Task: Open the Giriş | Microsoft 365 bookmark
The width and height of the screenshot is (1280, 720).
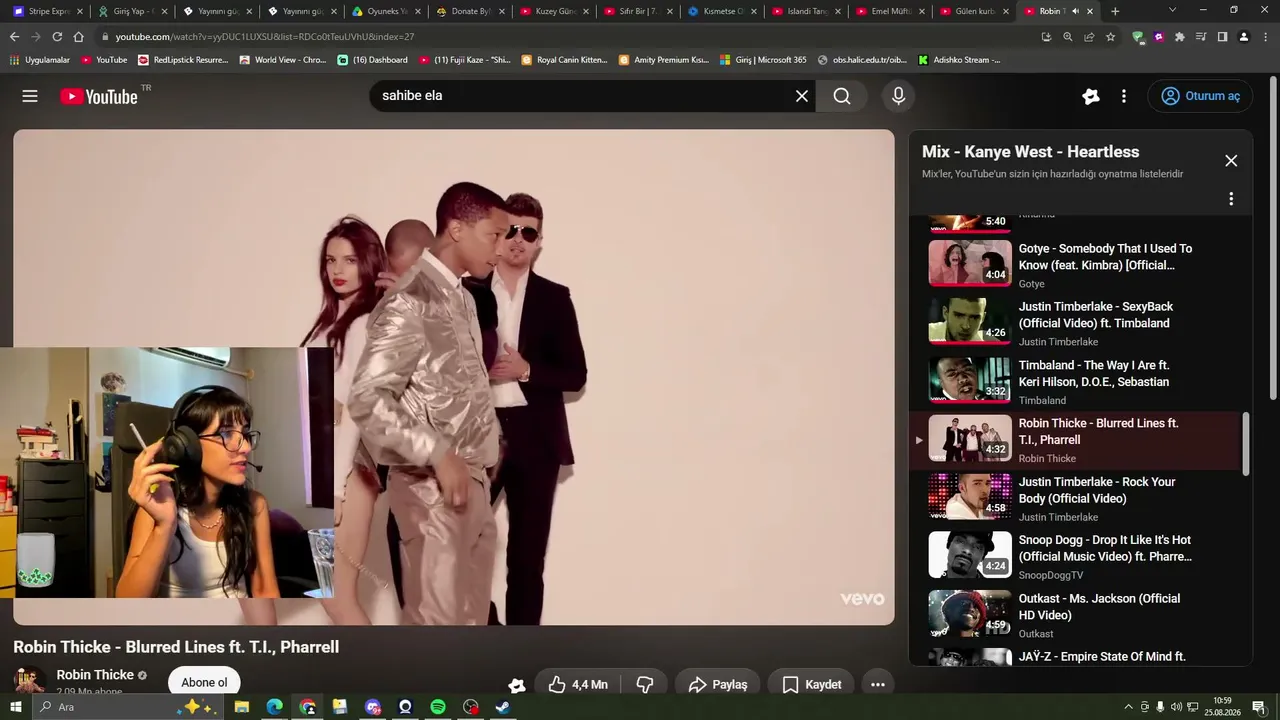Action: click(x=763, y=60)
